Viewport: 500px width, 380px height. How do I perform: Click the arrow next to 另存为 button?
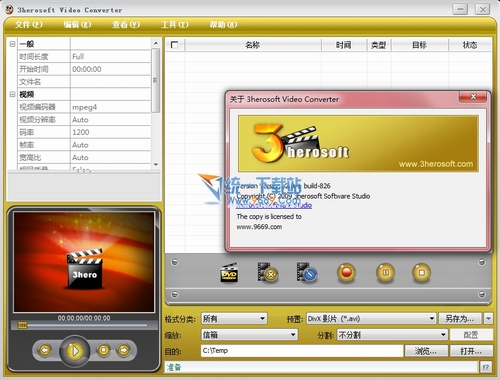click(x=488, y=319)
